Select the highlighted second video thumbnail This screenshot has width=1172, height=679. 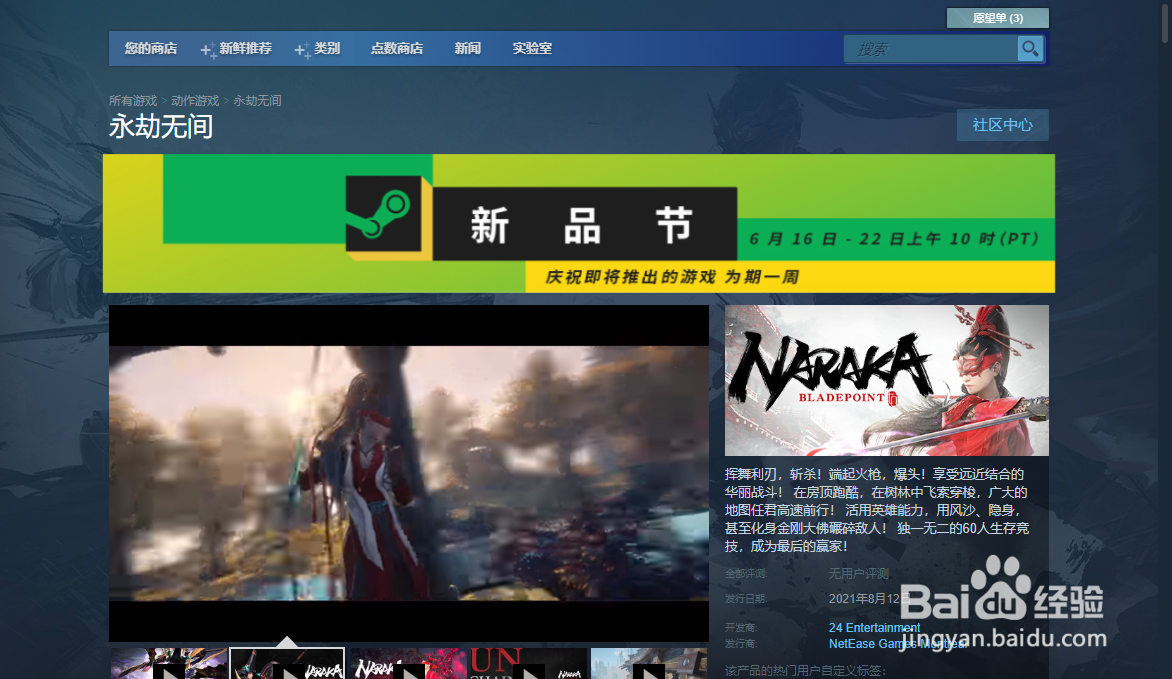pos(287,663)
